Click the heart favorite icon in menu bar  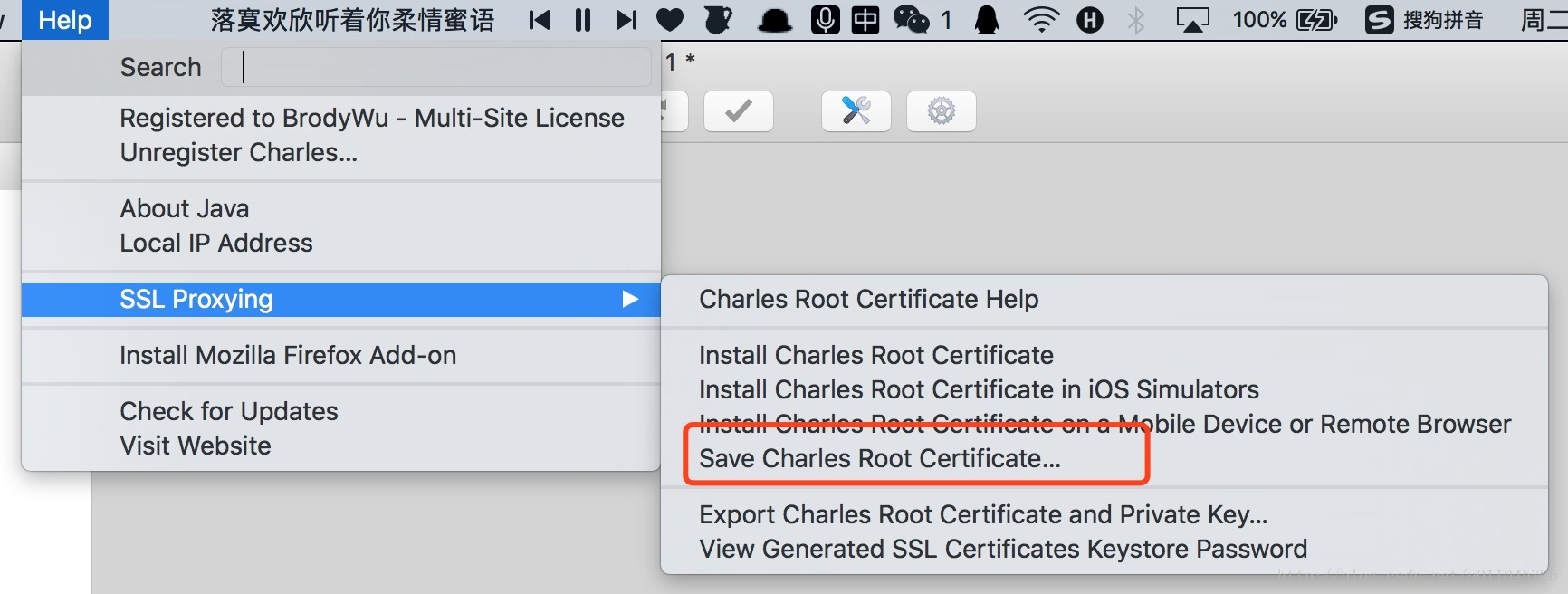tap(670, 20)
